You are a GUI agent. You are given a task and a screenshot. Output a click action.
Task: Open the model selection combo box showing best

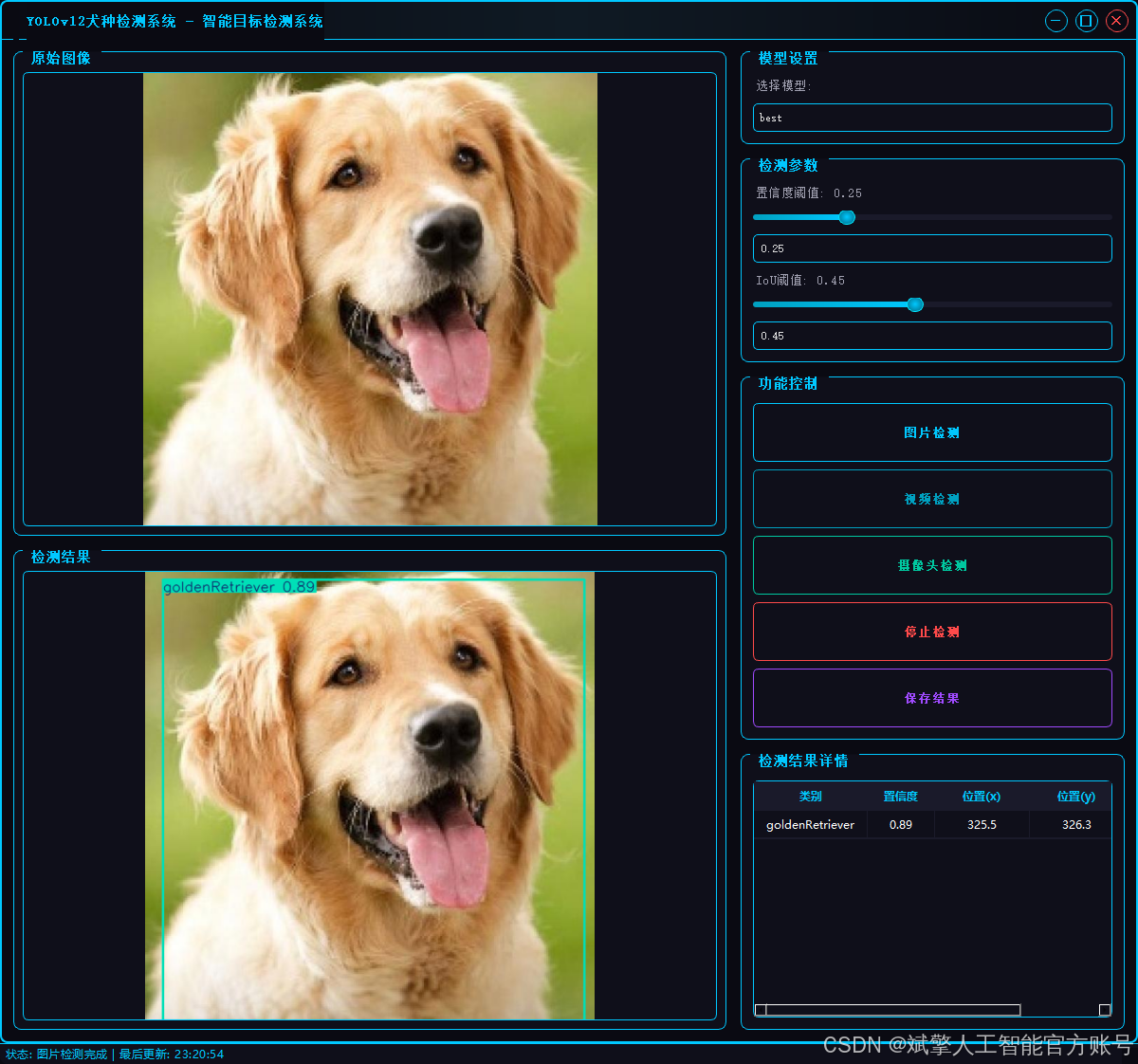(932, 118)
